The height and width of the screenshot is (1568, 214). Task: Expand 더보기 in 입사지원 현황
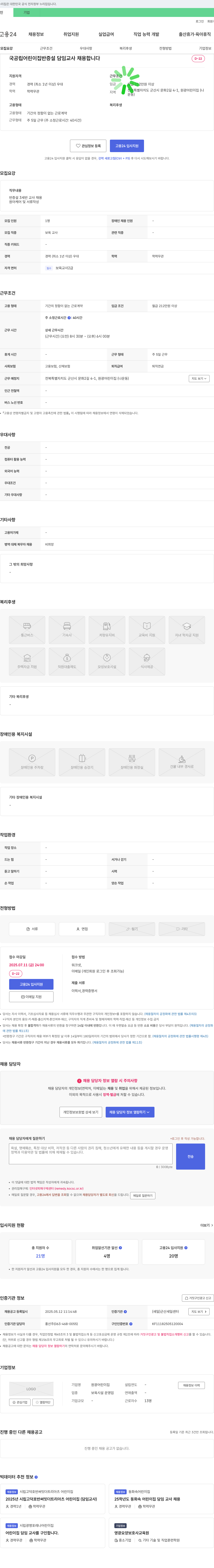pos(207,1225)
